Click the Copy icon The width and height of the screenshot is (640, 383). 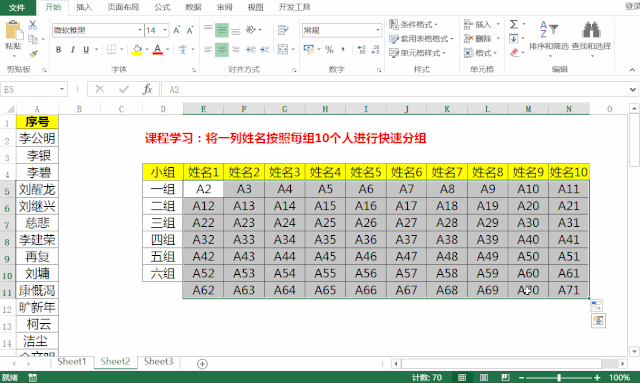[33, 40]
